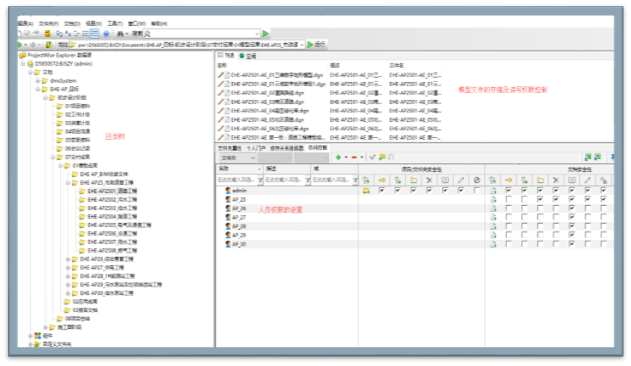Click the folder-security red X delete column icon
631x366 pixels.
429,180
